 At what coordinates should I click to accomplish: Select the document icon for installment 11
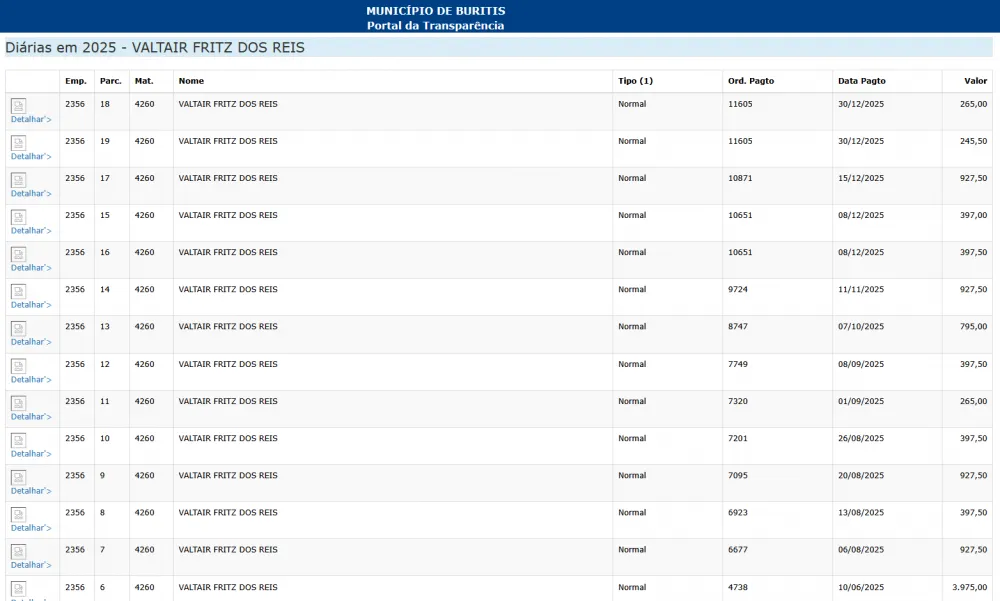tap(18, 403)
